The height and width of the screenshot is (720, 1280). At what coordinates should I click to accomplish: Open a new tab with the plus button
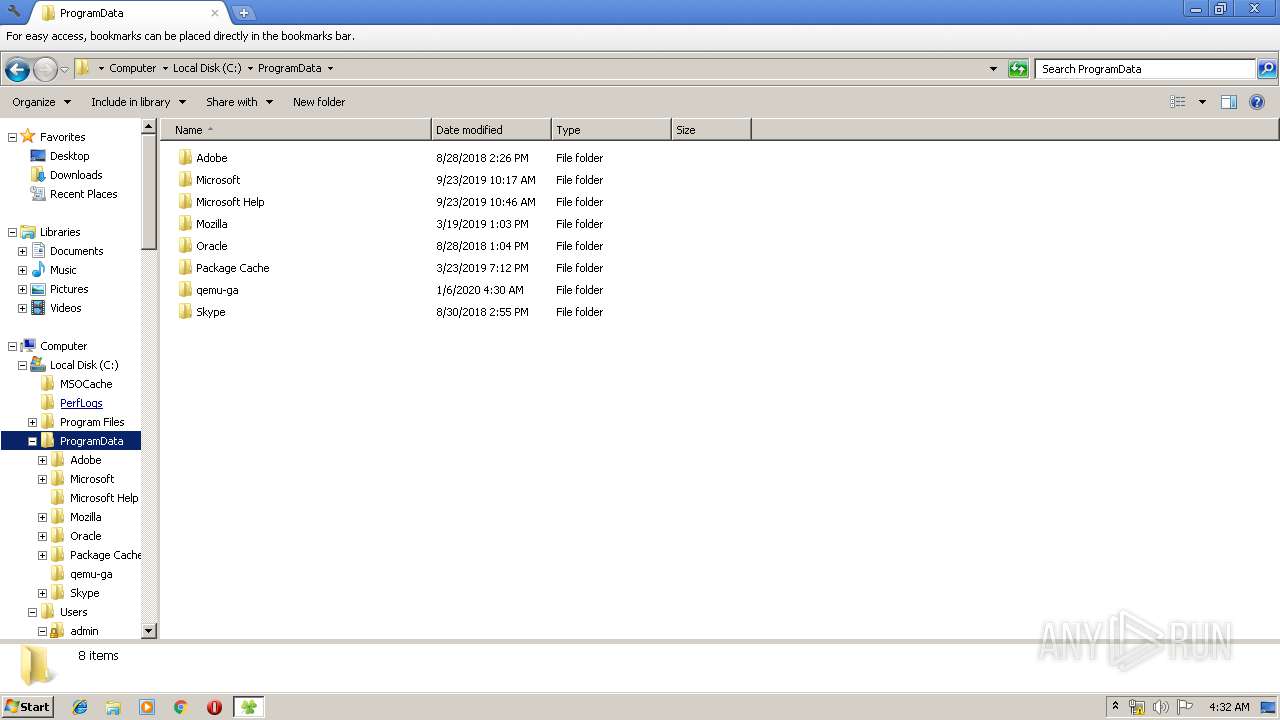(x=243, y=13)
